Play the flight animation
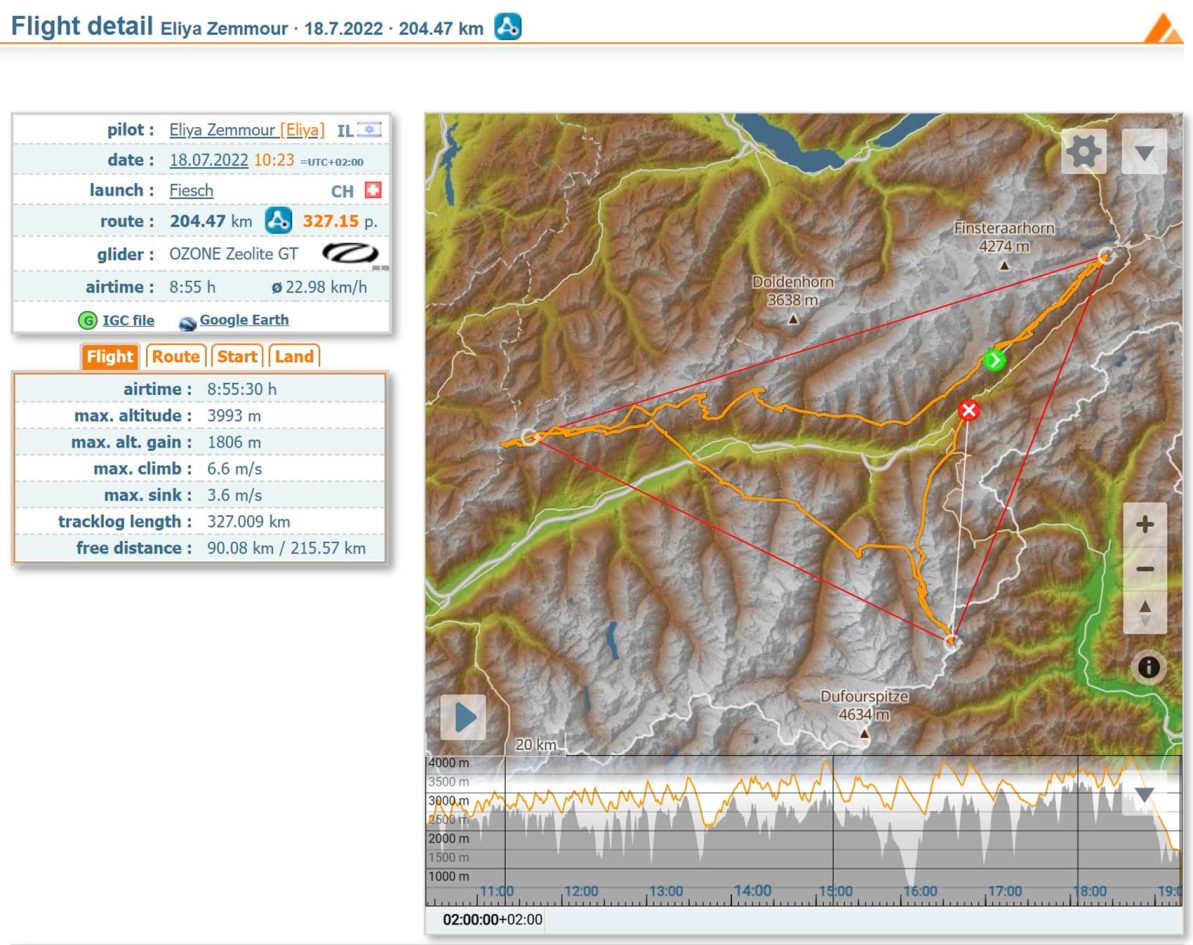This screenshot has height=945, width=1193. tap(463, 717)
